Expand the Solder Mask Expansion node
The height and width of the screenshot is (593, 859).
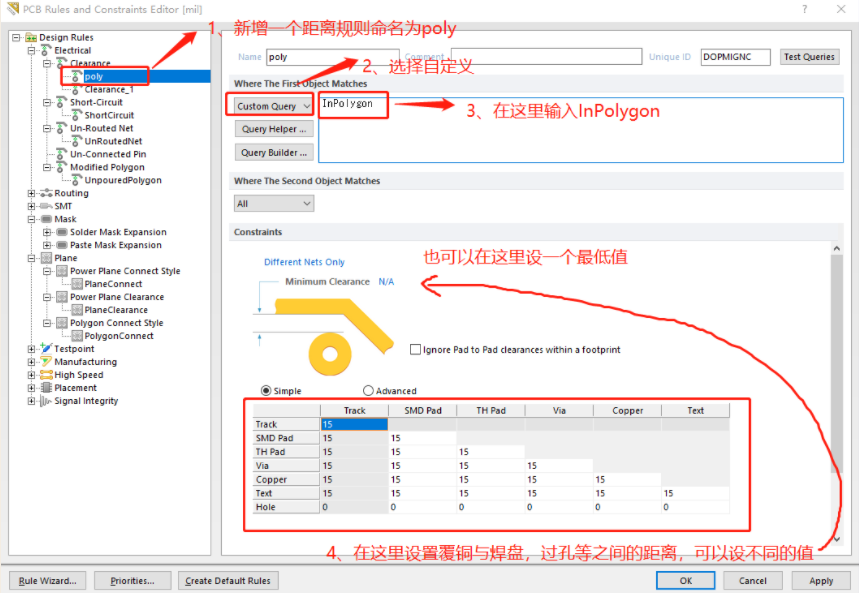point(47,232)
